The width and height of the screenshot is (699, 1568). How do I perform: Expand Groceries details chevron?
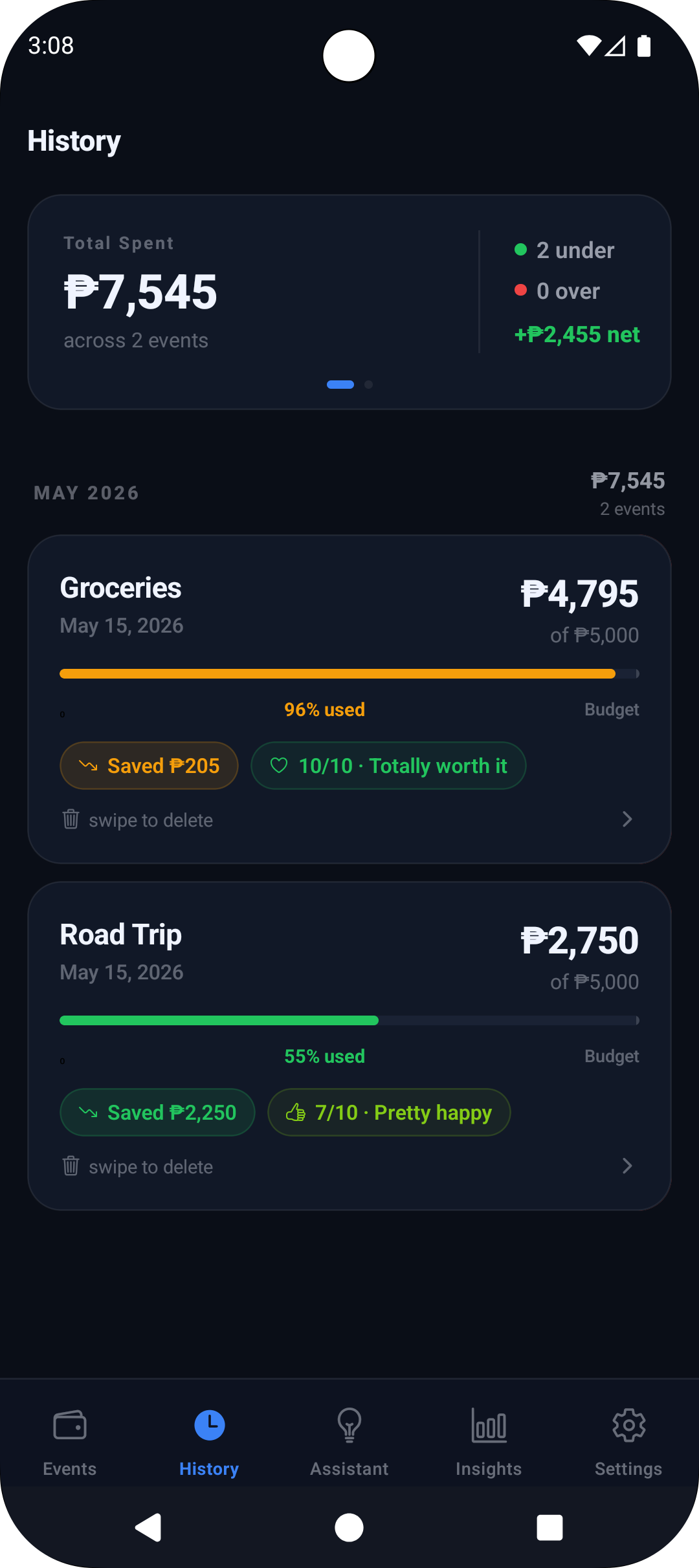click(627, 819)
